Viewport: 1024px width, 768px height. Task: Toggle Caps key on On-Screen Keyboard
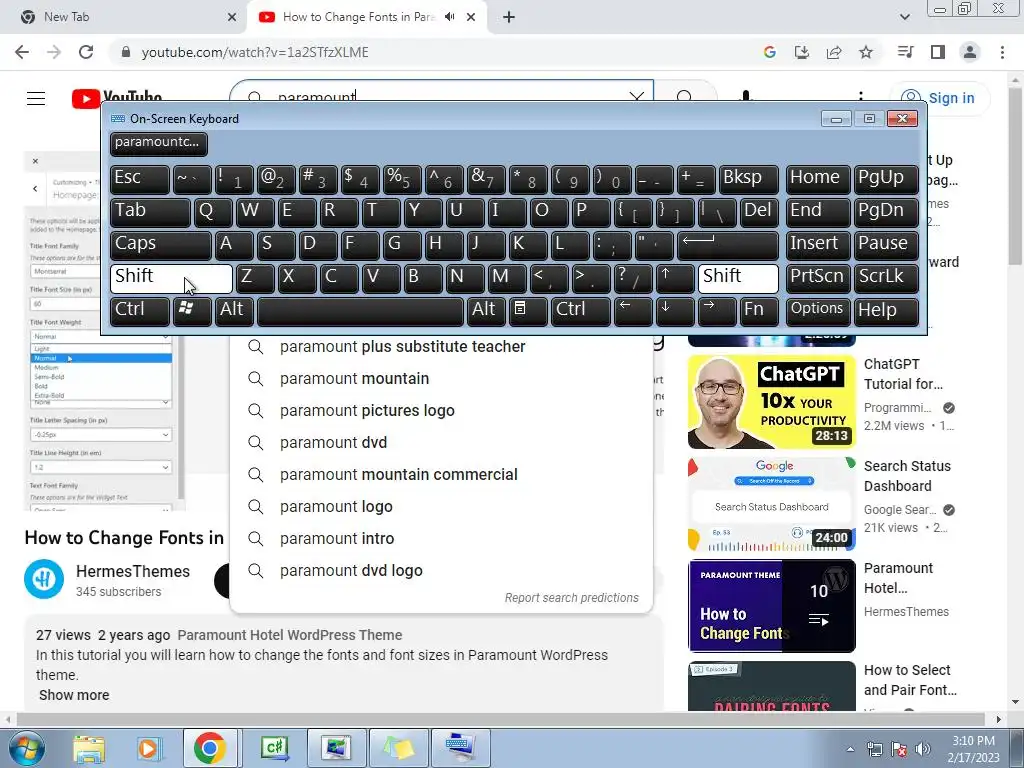[x=161, y=244]
